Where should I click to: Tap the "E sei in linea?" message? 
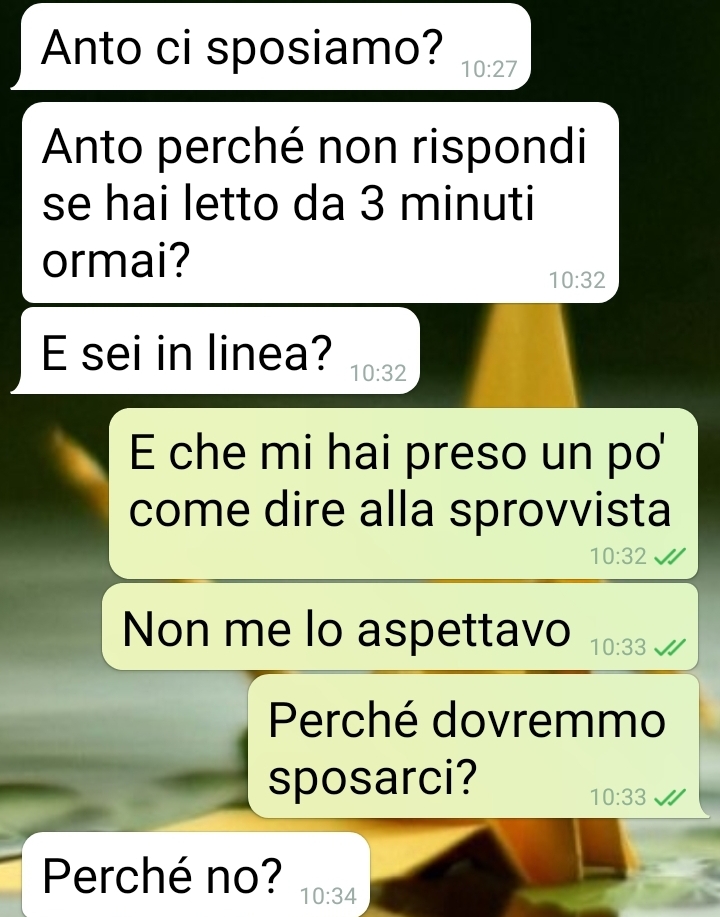pos(215,351)
